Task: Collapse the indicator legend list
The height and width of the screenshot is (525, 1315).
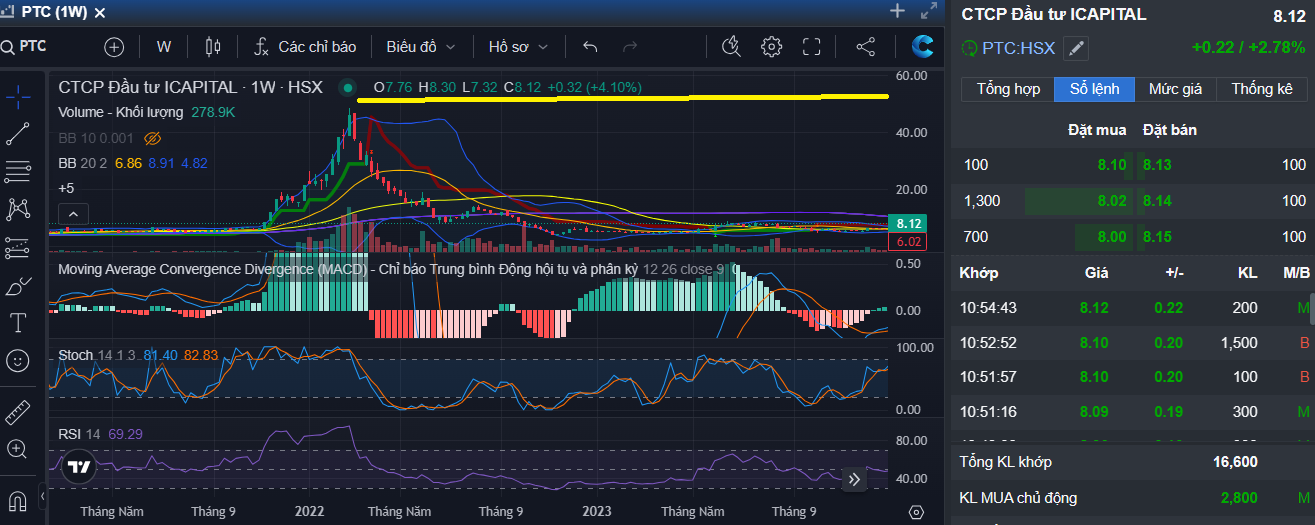Action: [x=74, y=212]
